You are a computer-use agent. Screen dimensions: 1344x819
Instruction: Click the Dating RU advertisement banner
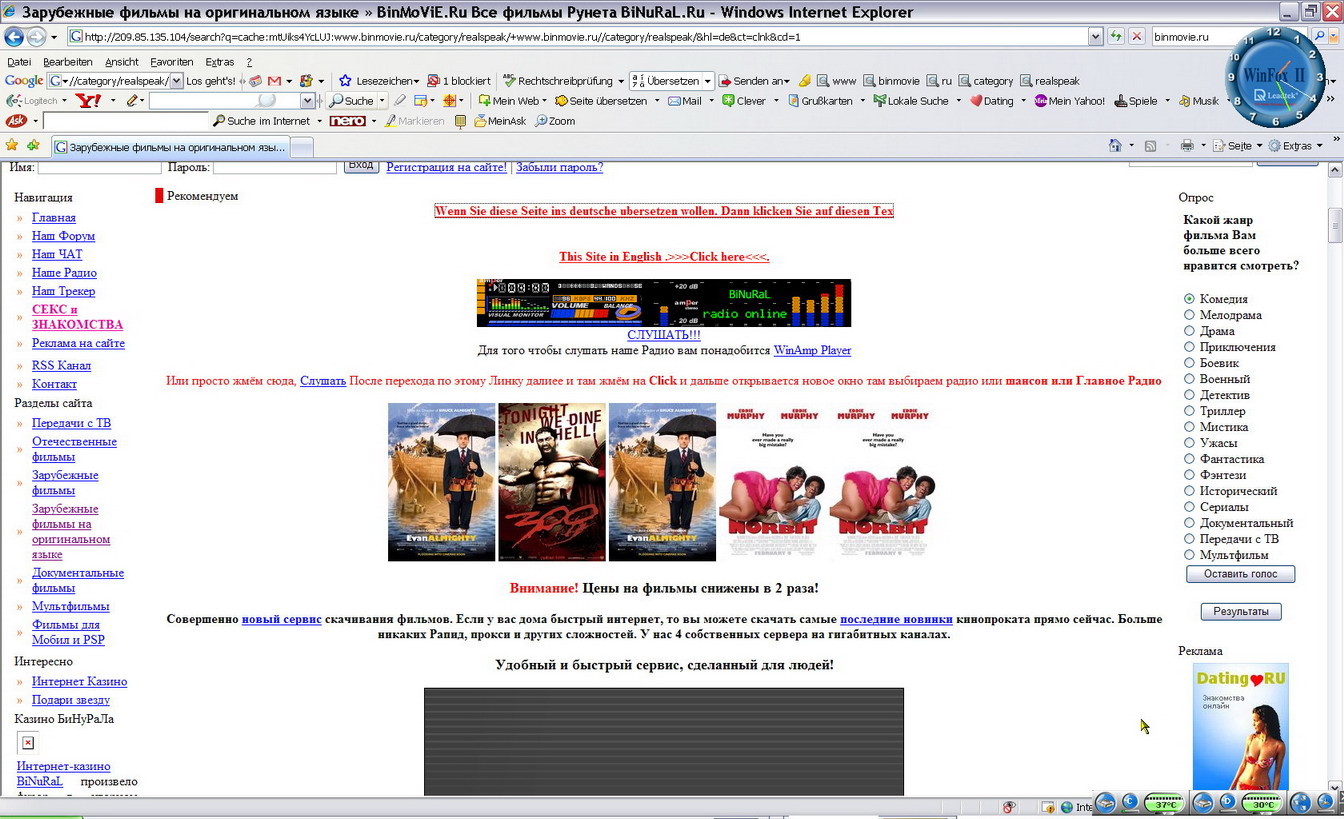pyautogui.click(x=1240, y=727)
